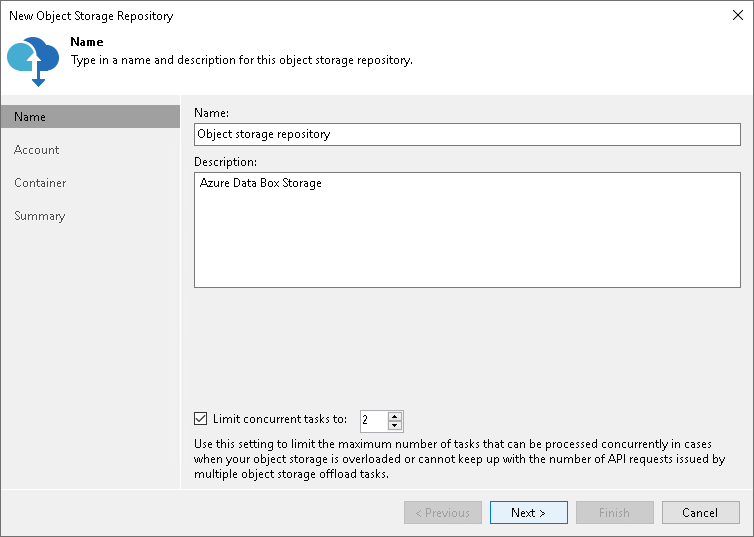Toggle the Limit concurrent tasks checkbox
The height and width of the screenshot is (537, 754).
click(200, 419)
